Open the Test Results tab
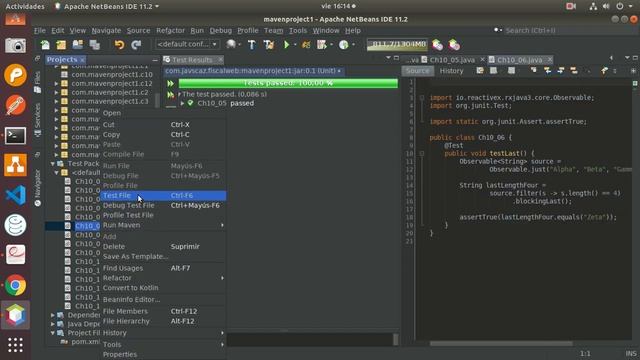Image resolution: width=640 pixels, height=360 pixels. 192,60
